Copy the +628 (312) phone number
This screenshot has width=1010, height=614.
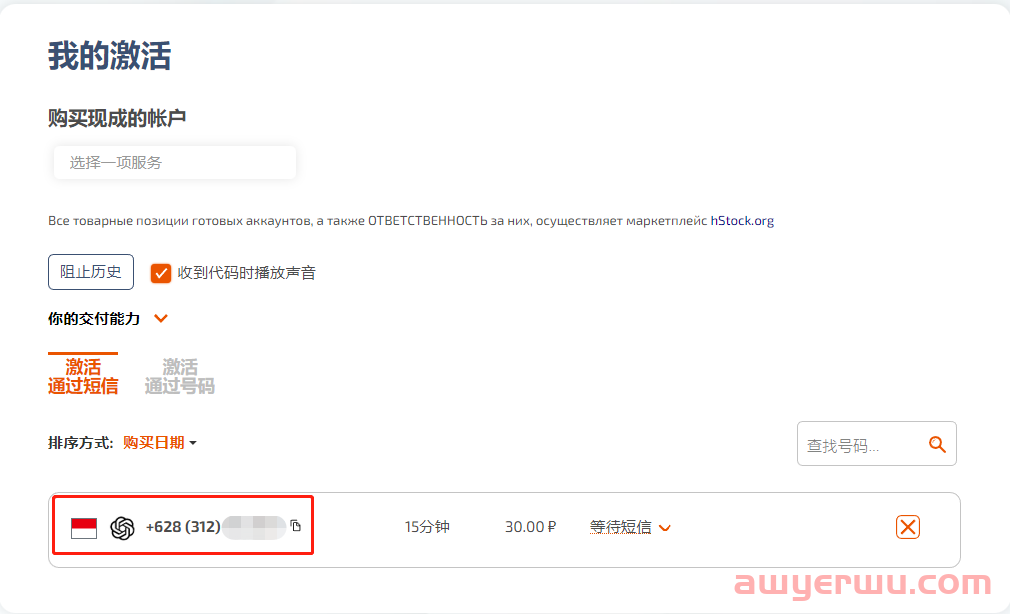point(296,526)
